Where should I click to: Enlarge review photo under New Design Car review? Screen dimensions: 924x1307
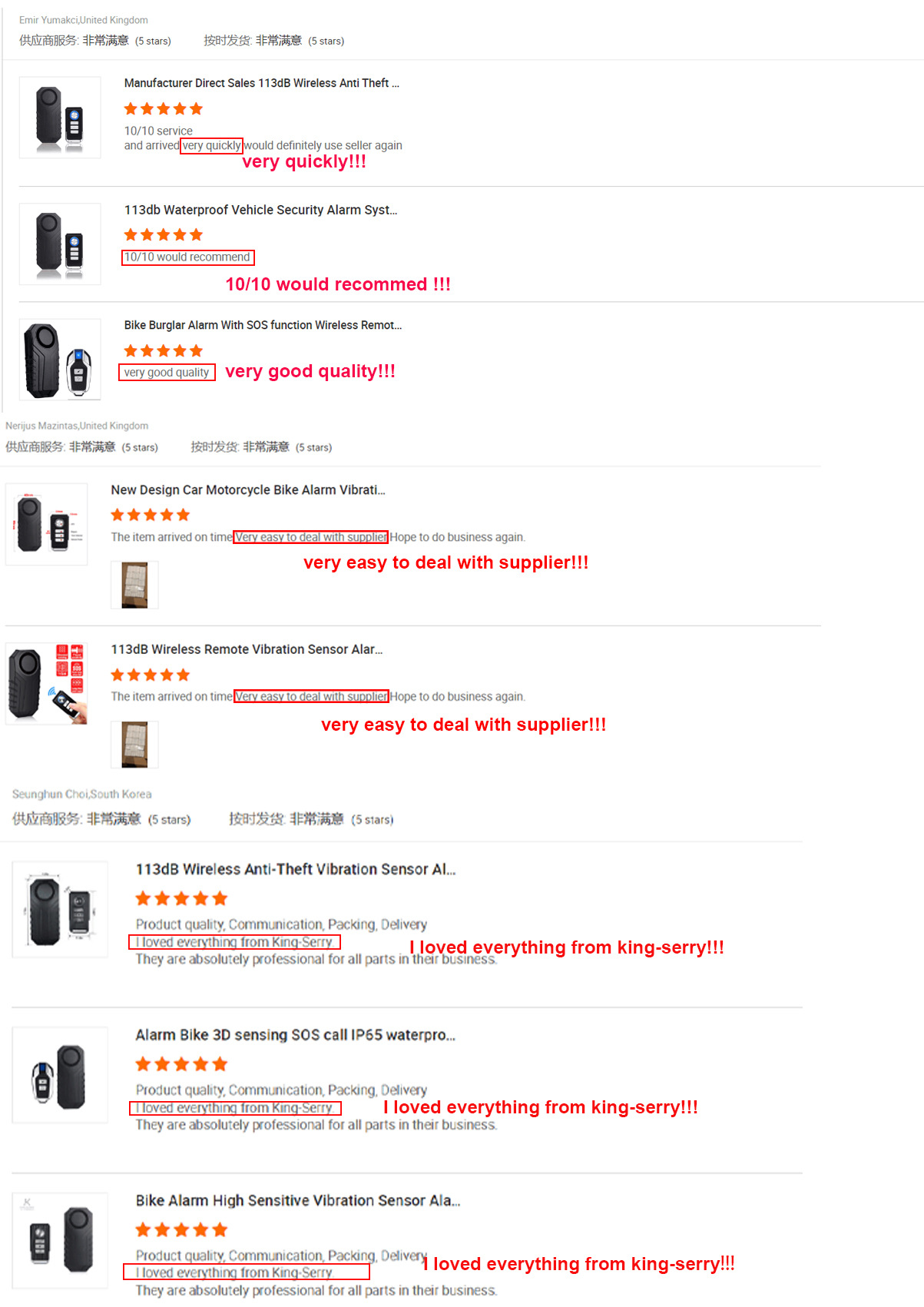tap(135, 585)
